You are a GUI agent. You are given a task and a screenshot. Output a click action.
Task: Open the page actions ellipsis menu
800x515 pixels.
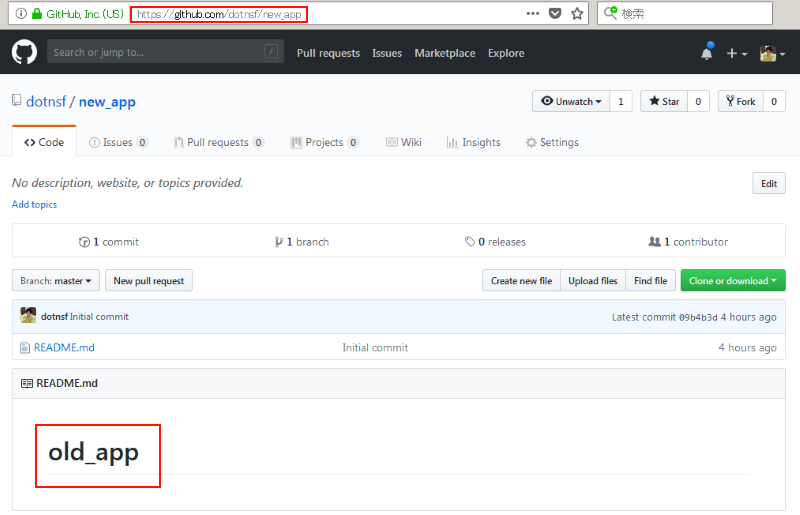point(533,14)
